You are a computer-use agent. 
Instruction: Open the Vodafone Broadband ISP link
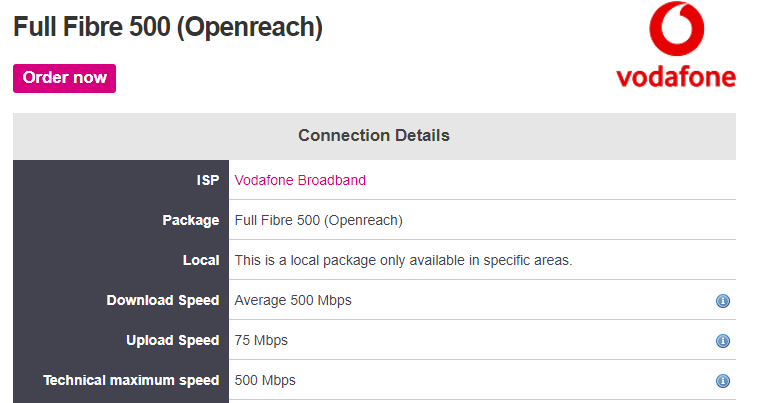point(300,180)
